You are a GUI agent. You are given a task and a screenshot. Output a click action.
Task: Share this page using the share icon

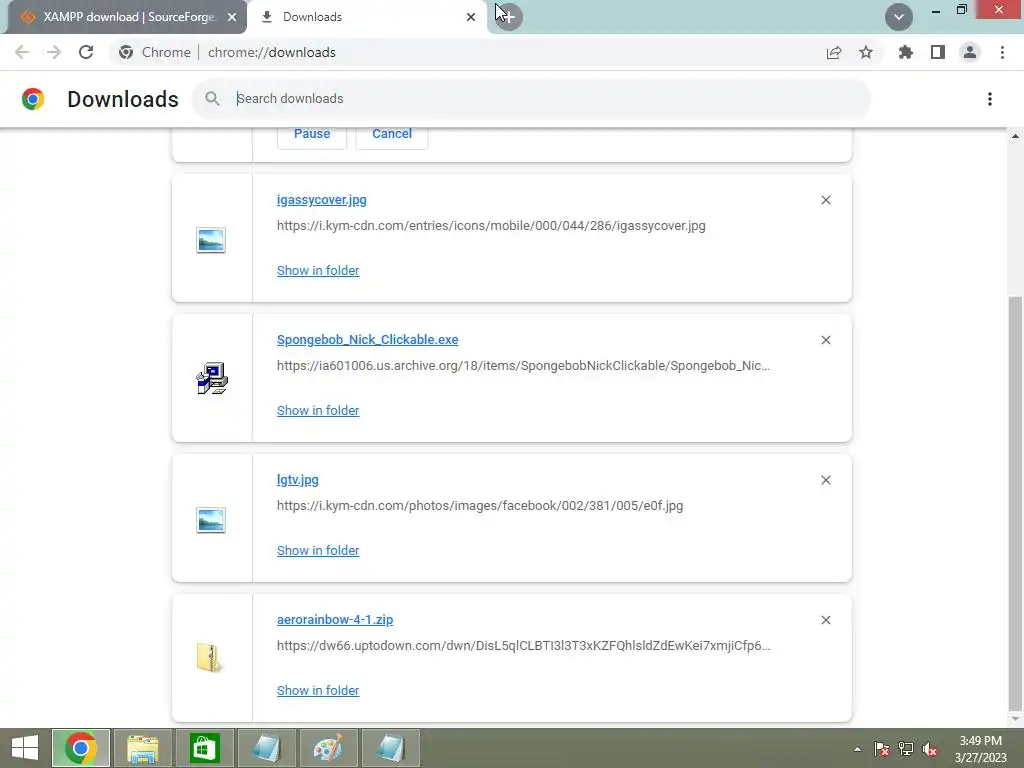coord(833,52)
